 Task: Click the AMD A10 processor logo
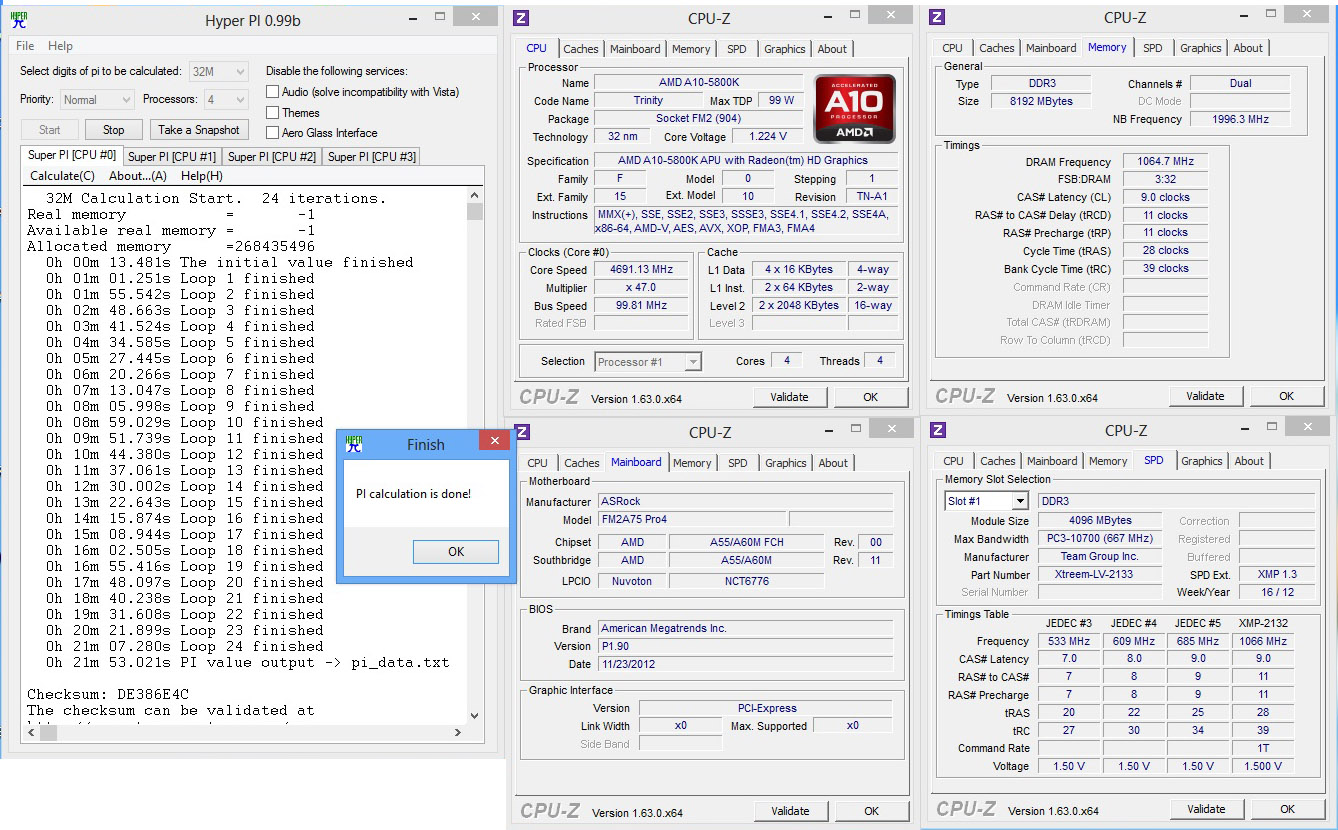[854, 109]
